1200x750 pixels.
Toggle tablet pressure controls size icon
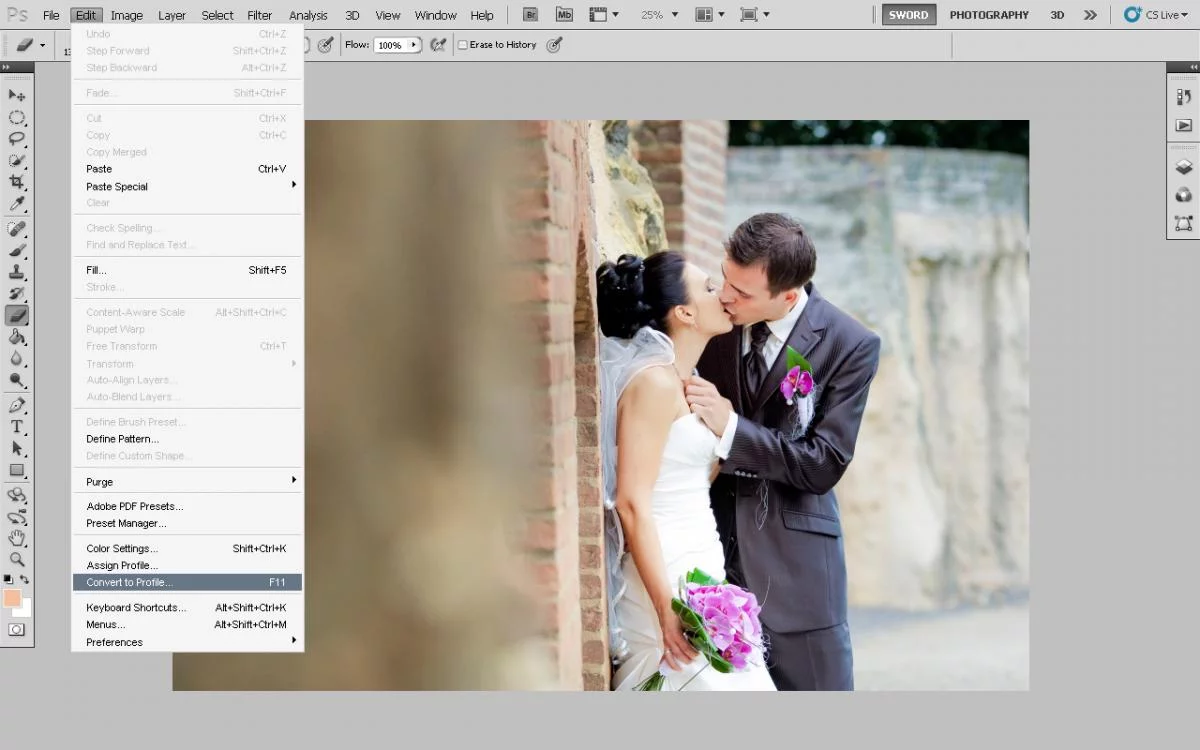[x=554, y=45]
